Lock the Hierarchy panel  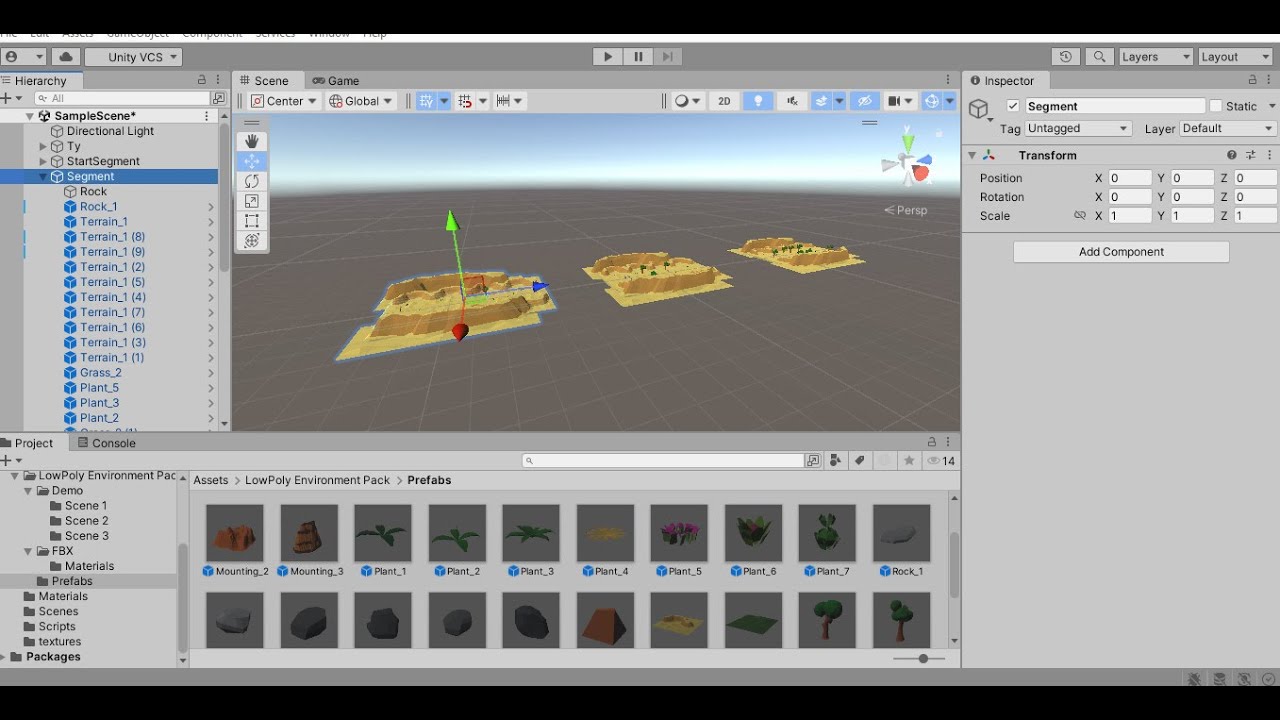tap(201, 80)
